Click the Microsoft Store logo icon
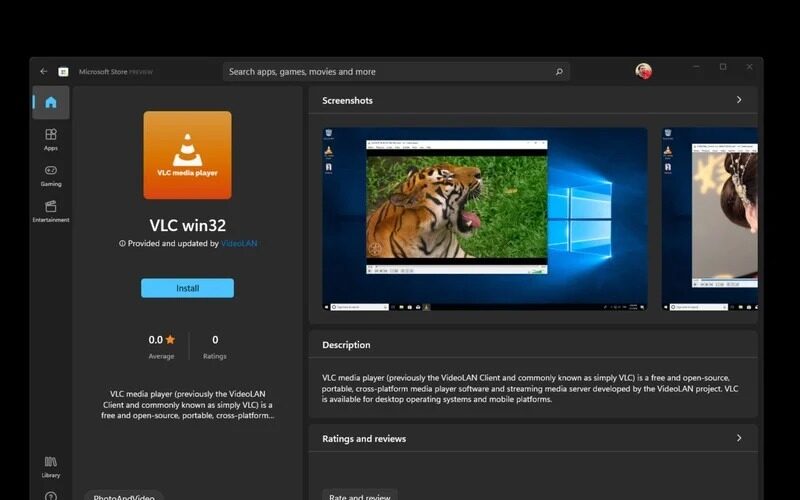Image resolution: width=800 pixels, height=500 pixels. pyautogui.click(x=63, y=71)
